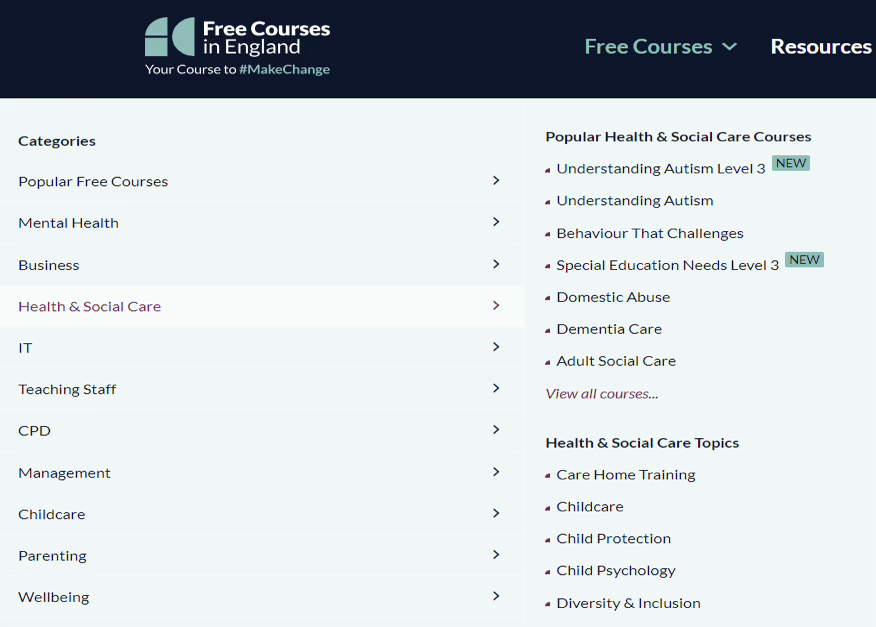Click the Management row chevron icon

click(496, 472)
